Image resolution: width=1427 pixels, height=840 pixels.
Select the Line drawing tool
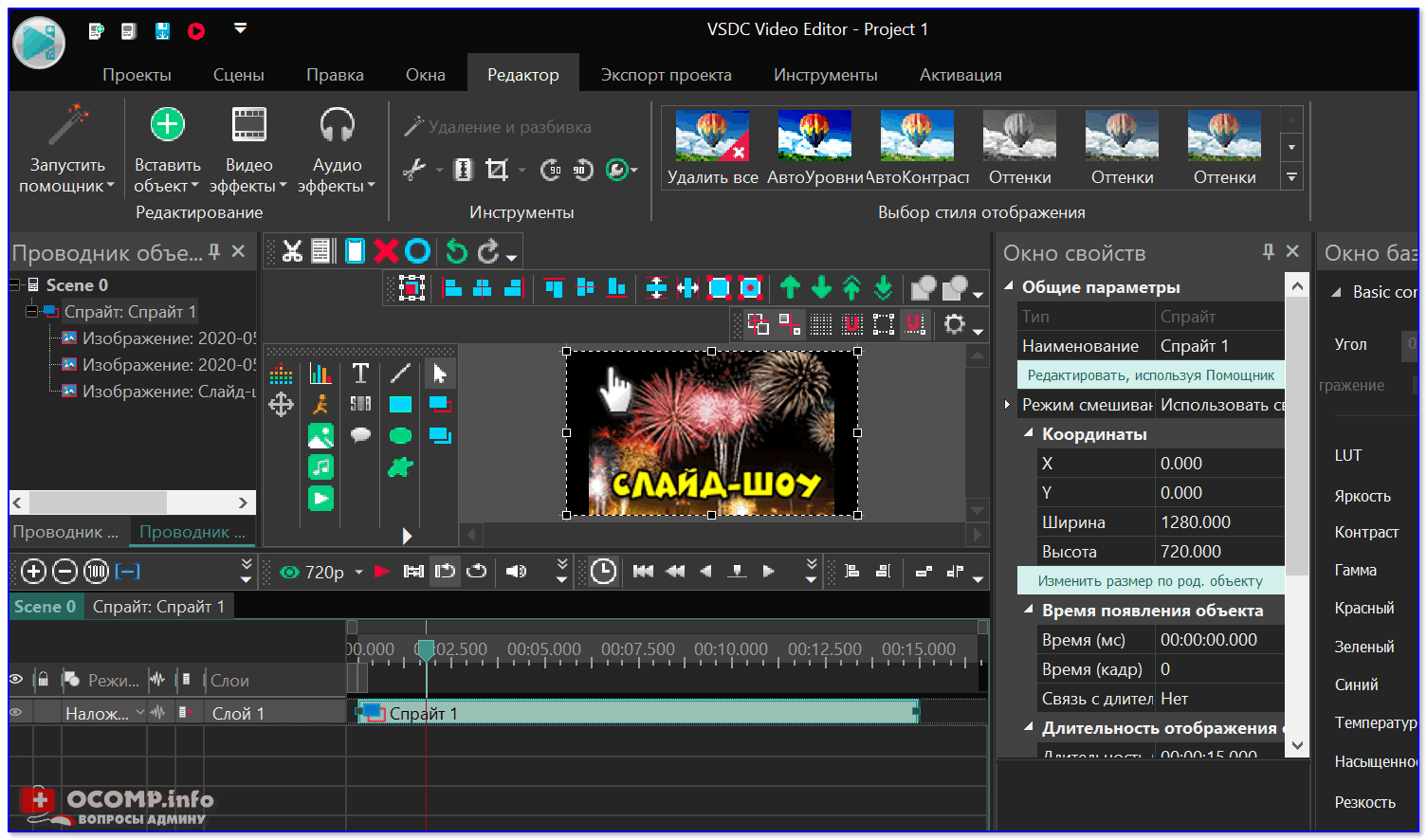pyautogui.click(x=401, y=373)
